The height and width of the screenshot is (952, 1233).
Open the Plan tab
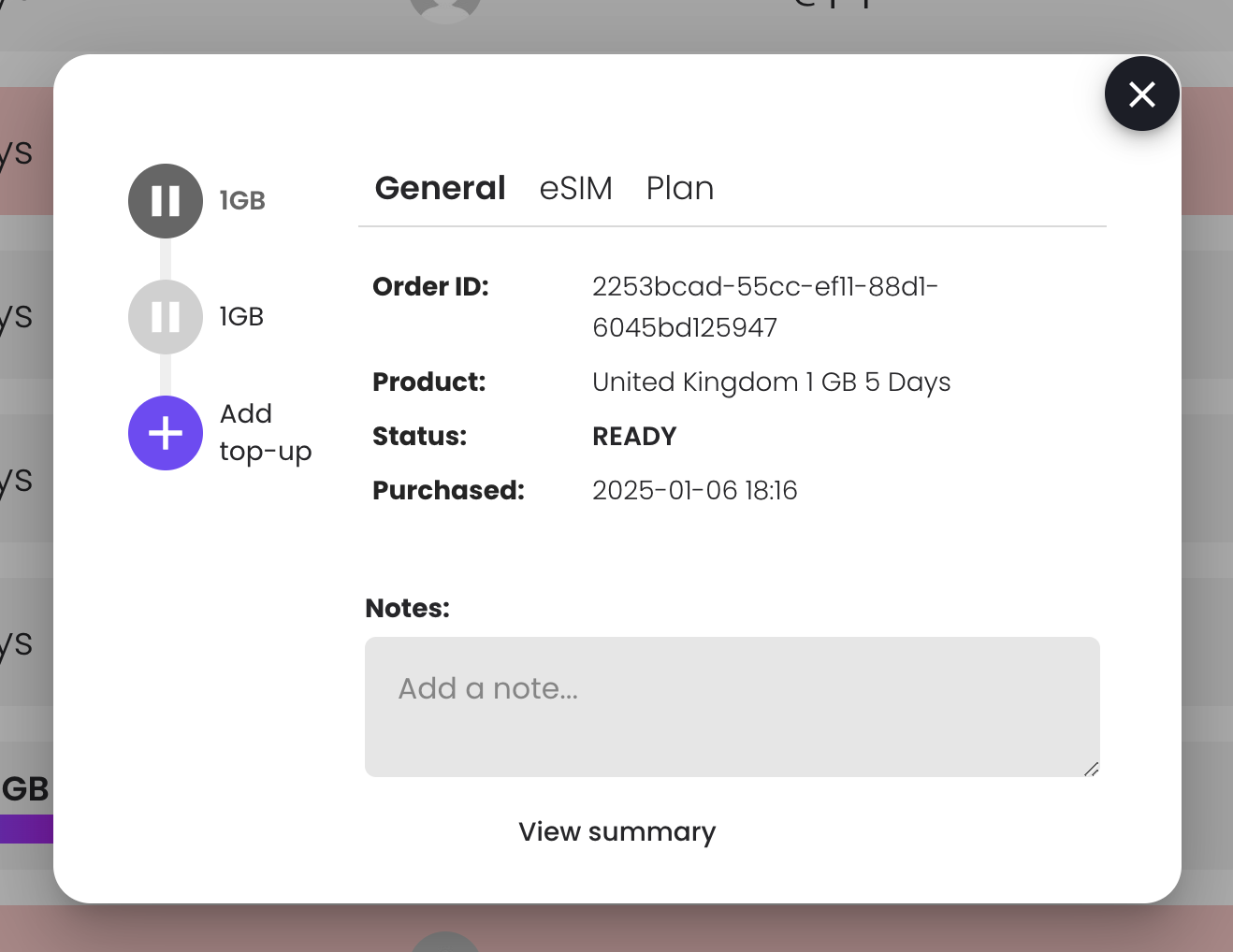tap(680, 188)
